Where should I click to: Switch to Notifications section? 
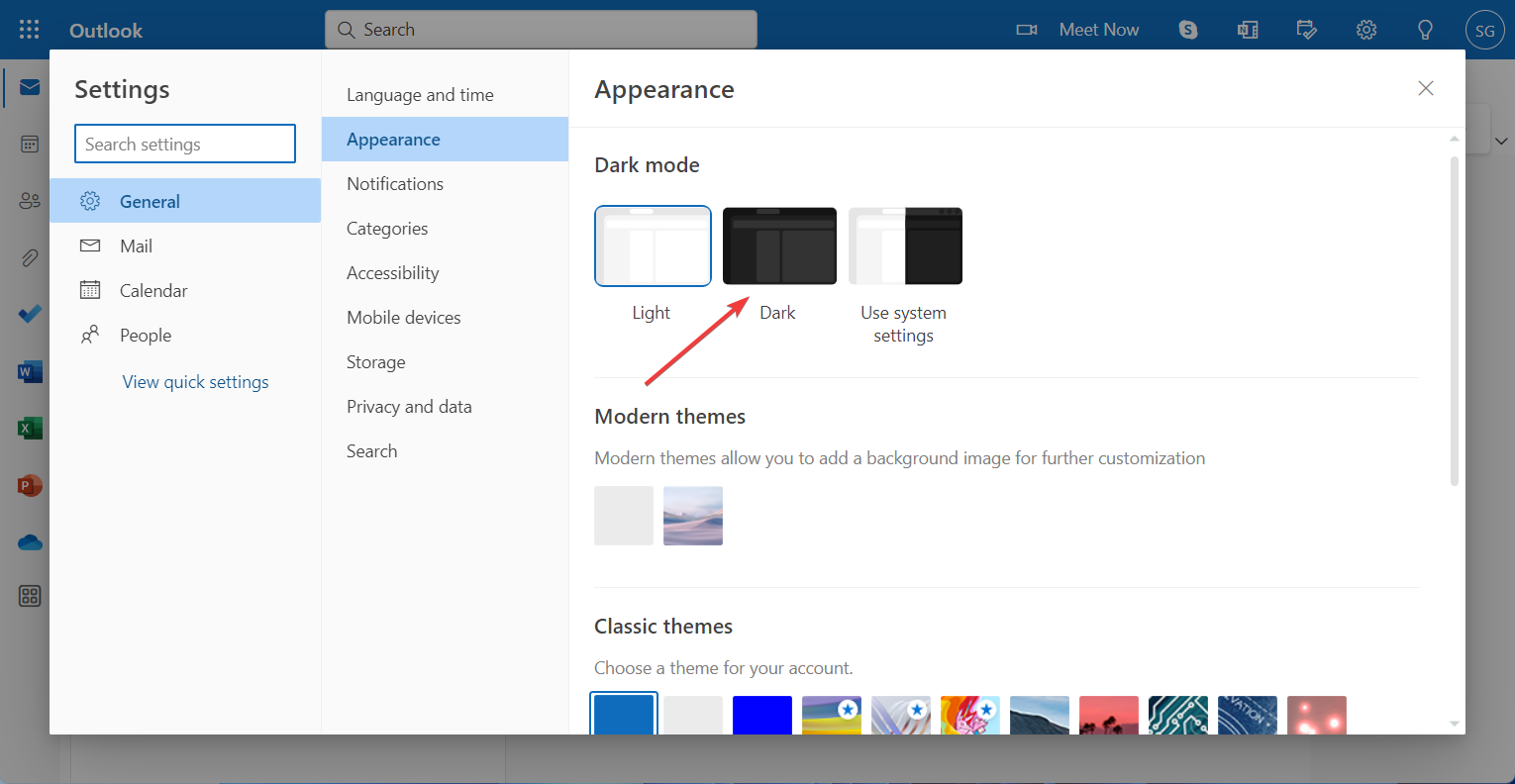point(445,184)
